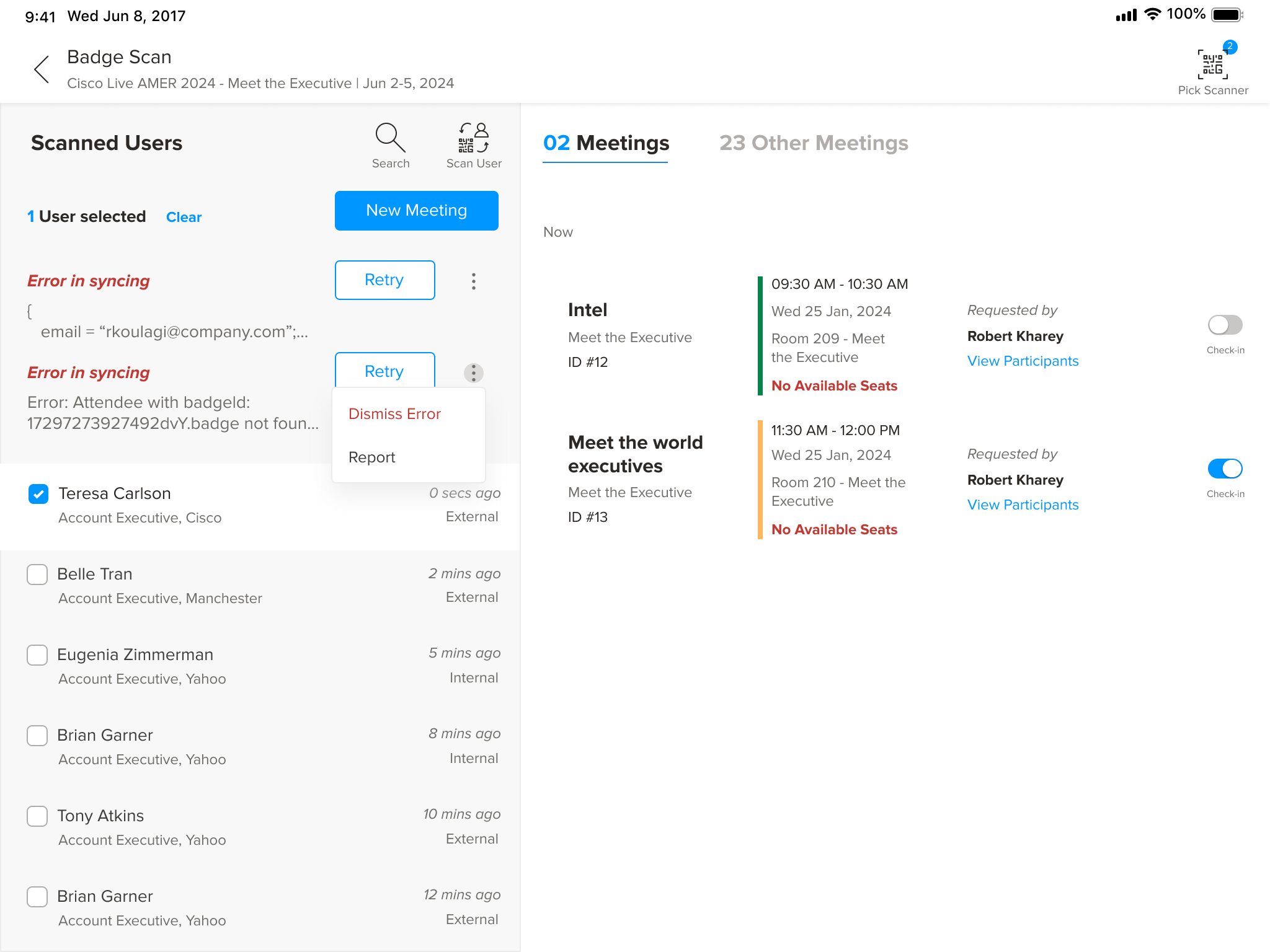Image resolution: width=1270 pixels, height=952 pixels.
Task: Tap the Scanned Users heading
Action: [x=107, y=143]
